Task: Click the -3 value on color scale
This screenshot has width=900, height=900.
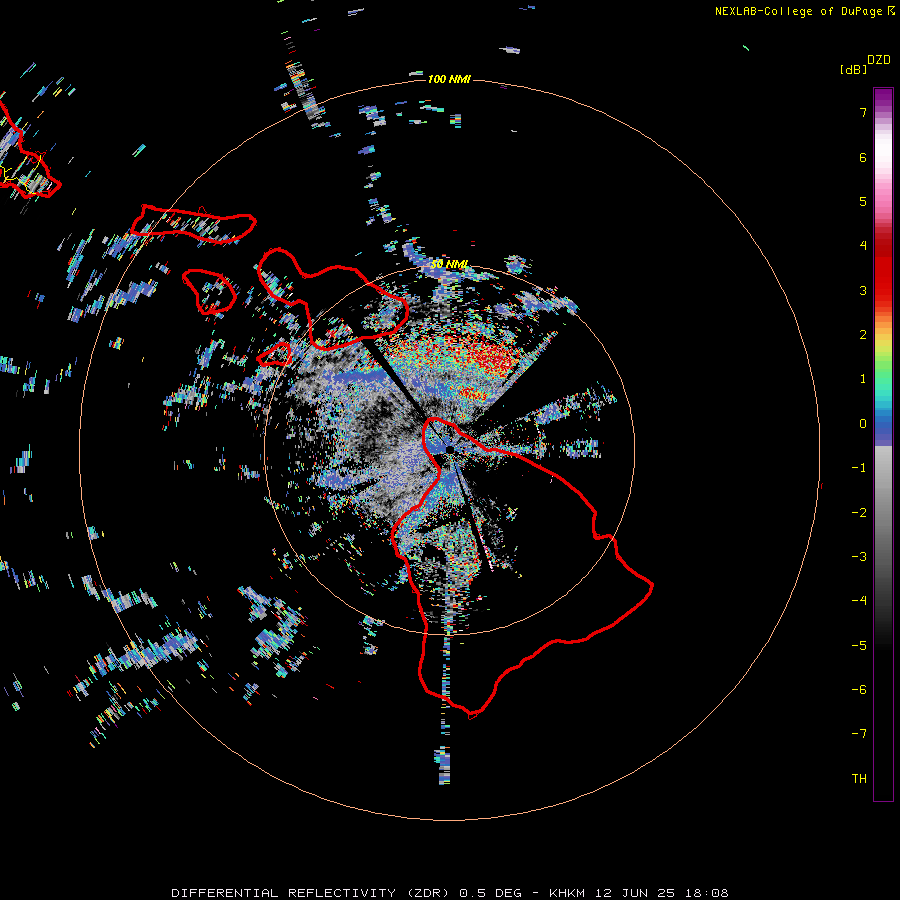Action: click(x=859, y=557)
